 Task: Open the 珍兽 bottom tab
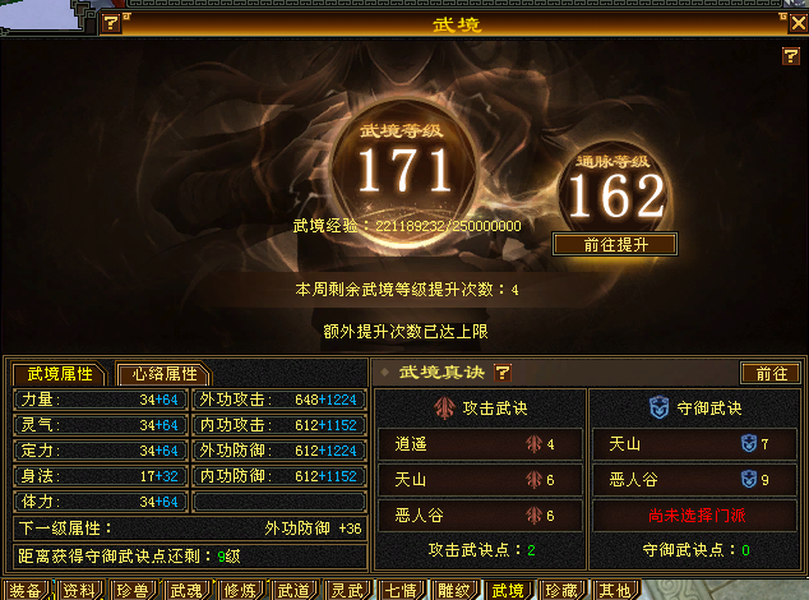133,590
